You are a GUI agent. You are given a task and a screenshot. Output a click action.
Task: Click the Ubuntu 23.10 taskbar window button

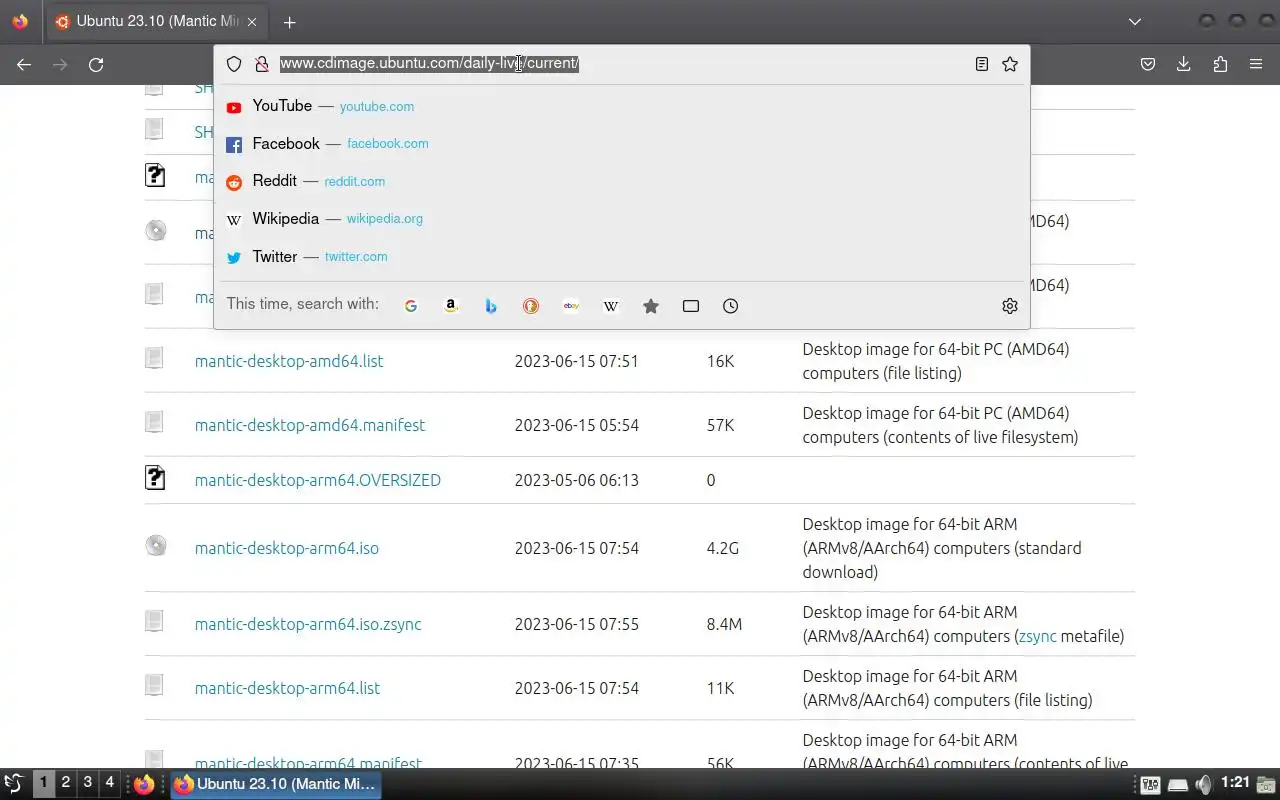pyautogui.click(x=275, y=784)
